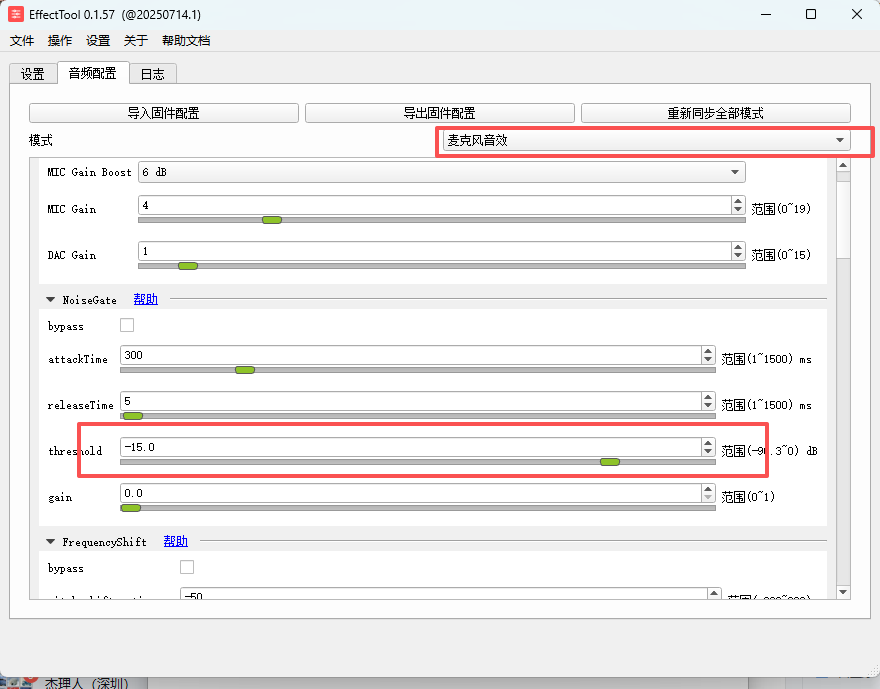The image size is (880, 689).
Task: Increase threshold value with up arrow
Action: [708, 443]
